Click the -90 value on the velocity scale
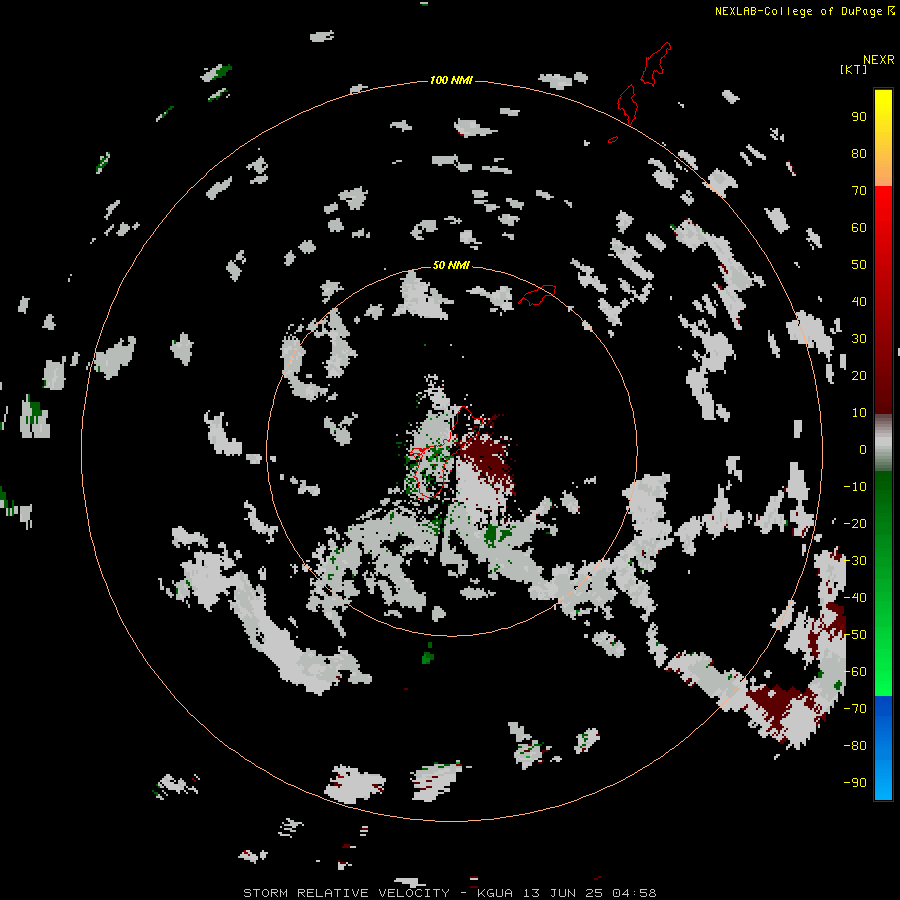The height and width of the screenshot is (900, 900). coord(855,783)
